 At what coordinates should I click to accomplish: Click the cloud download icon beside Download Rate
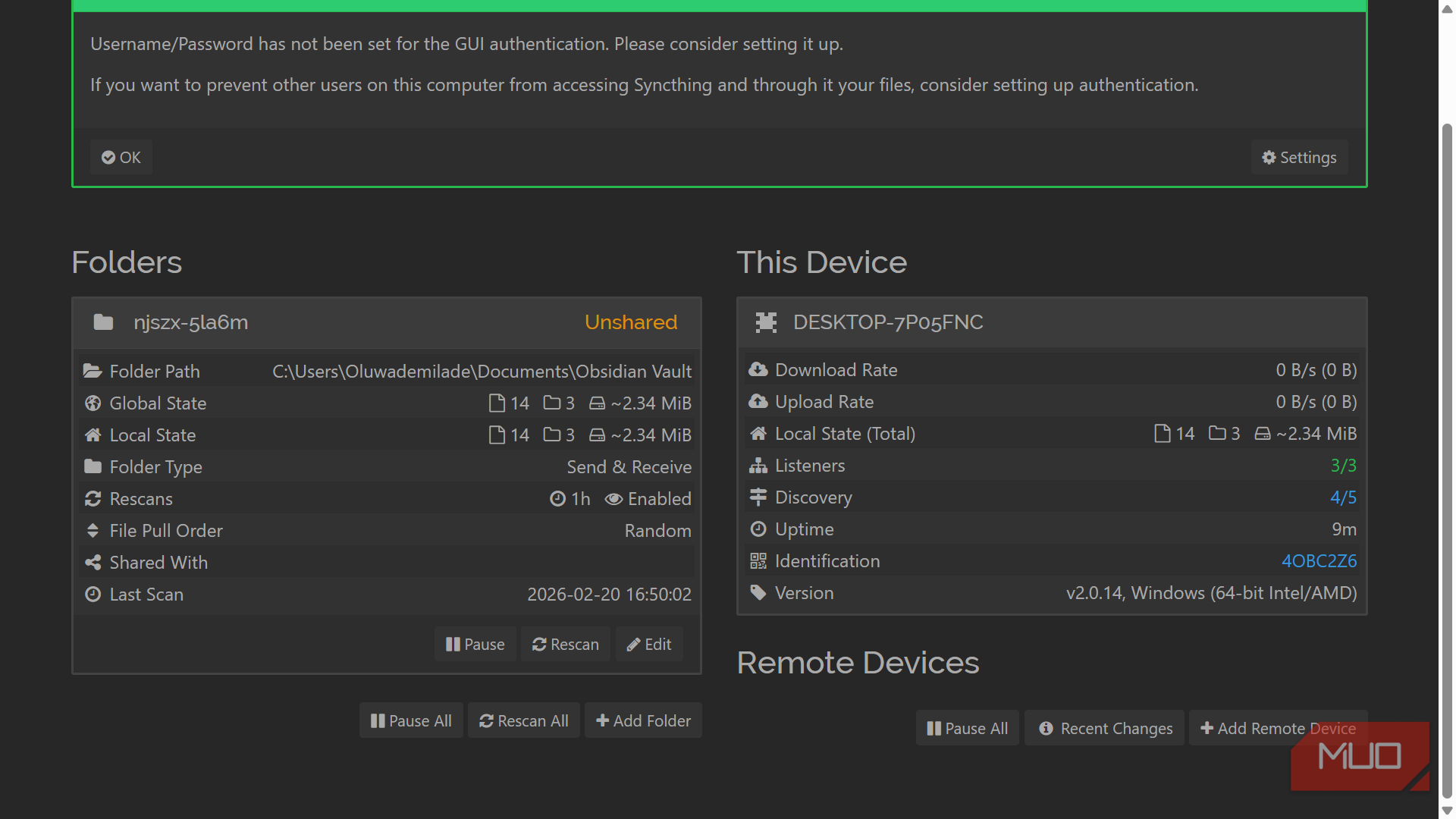pyautogui.click(x=758, y=369)
